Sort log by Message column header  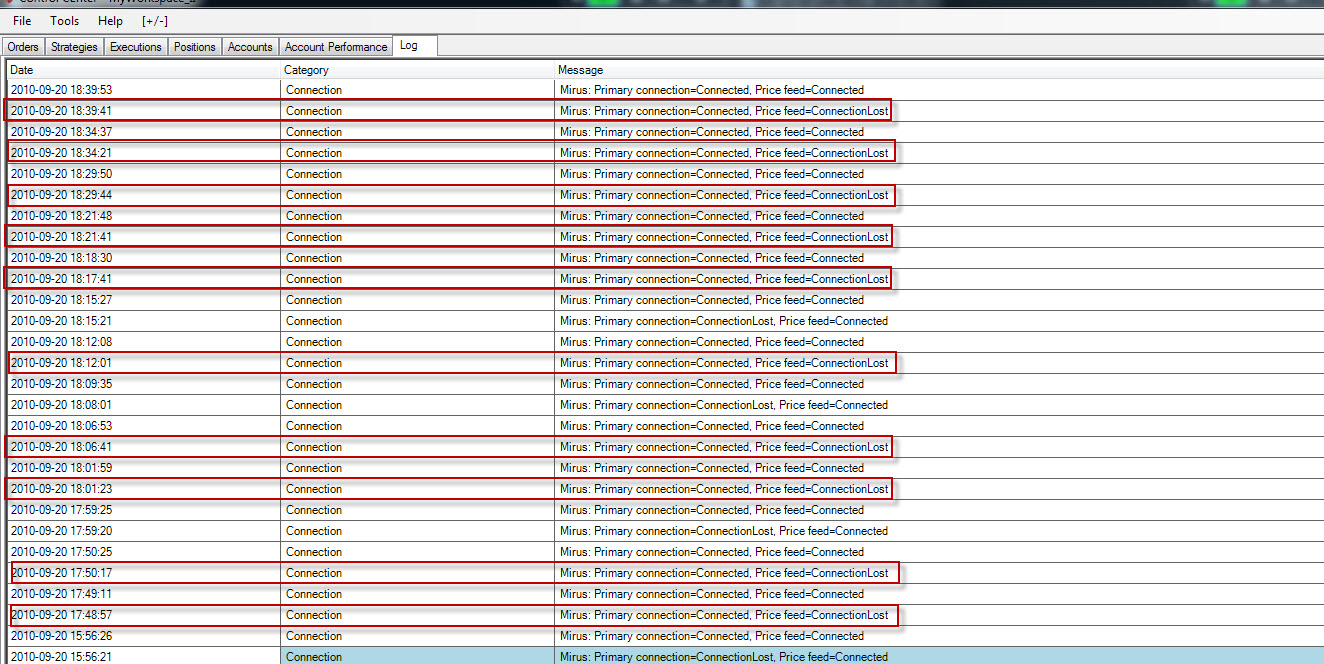coord(939,70)
